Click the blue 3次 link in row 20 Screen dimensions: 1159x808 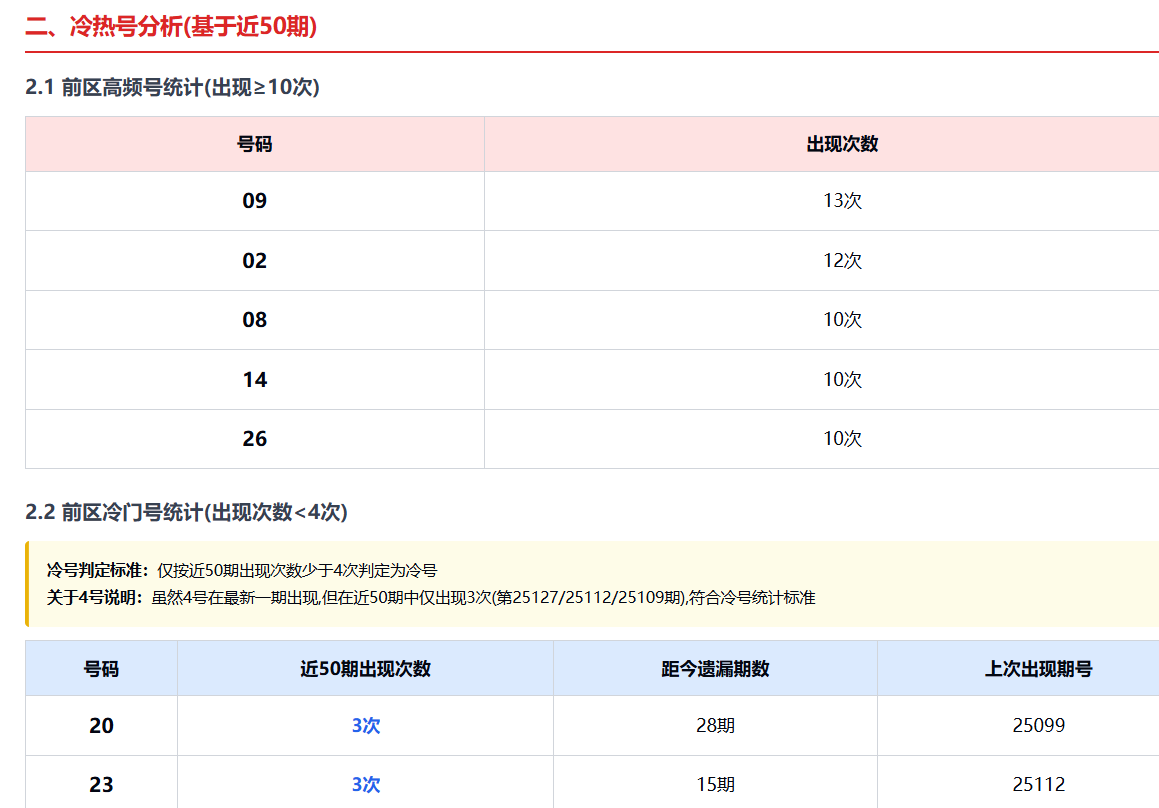tap(365, 726)
